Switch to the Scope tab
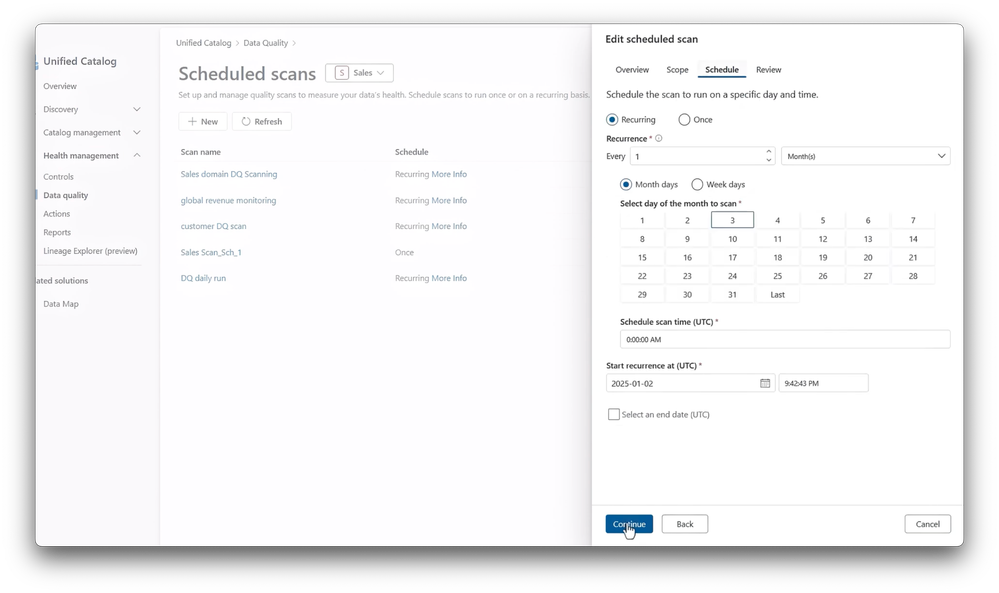 click(x=677, y=70)
